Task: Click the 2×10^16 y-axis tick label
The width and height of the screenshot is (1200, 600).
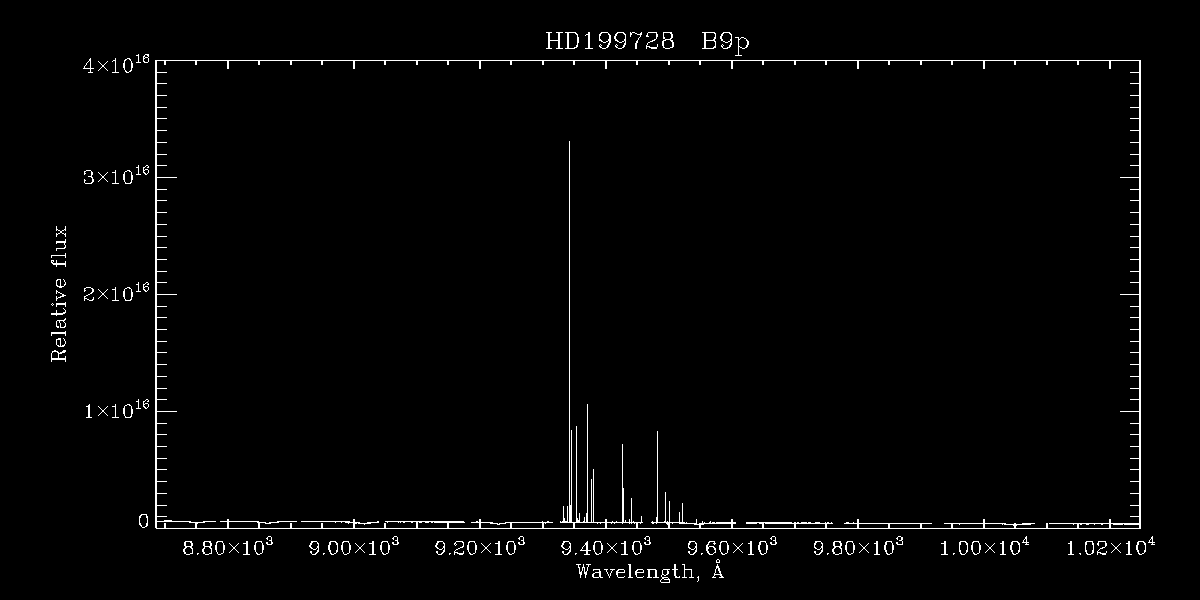Action: (116, 294)
